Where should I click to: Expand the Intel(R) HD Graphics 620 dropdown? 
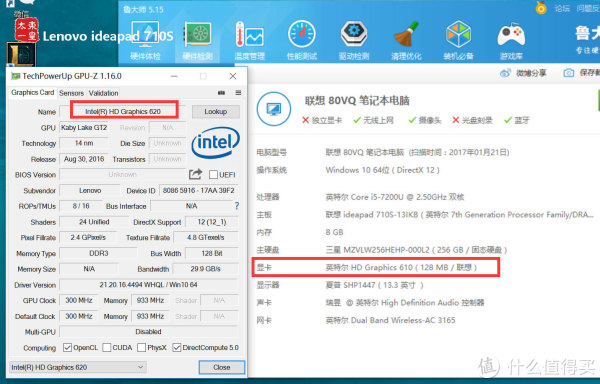tap(78, 367)
